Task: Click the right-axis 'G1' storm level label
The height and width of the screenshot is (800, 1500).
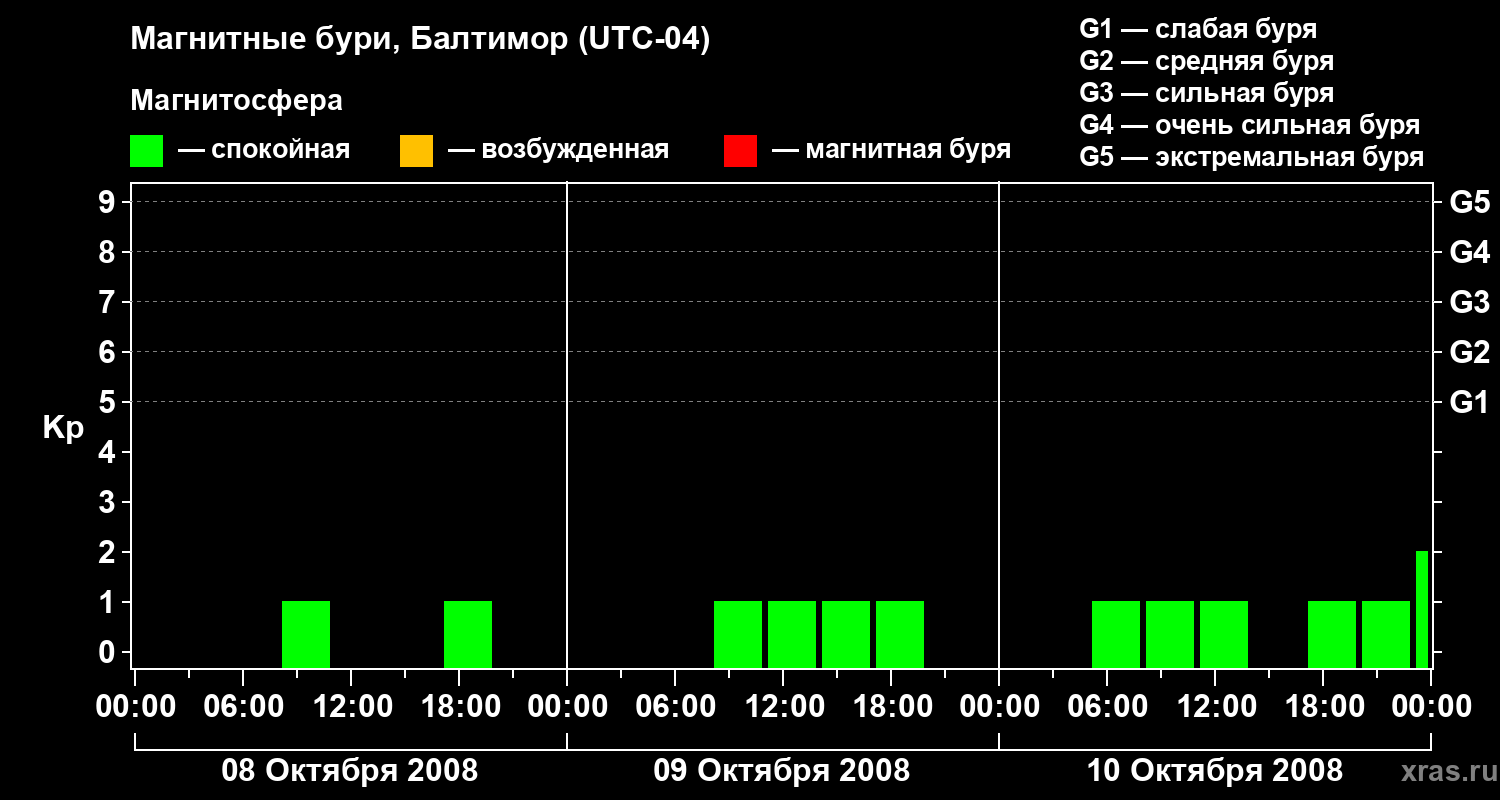Action: point(1469,403)
